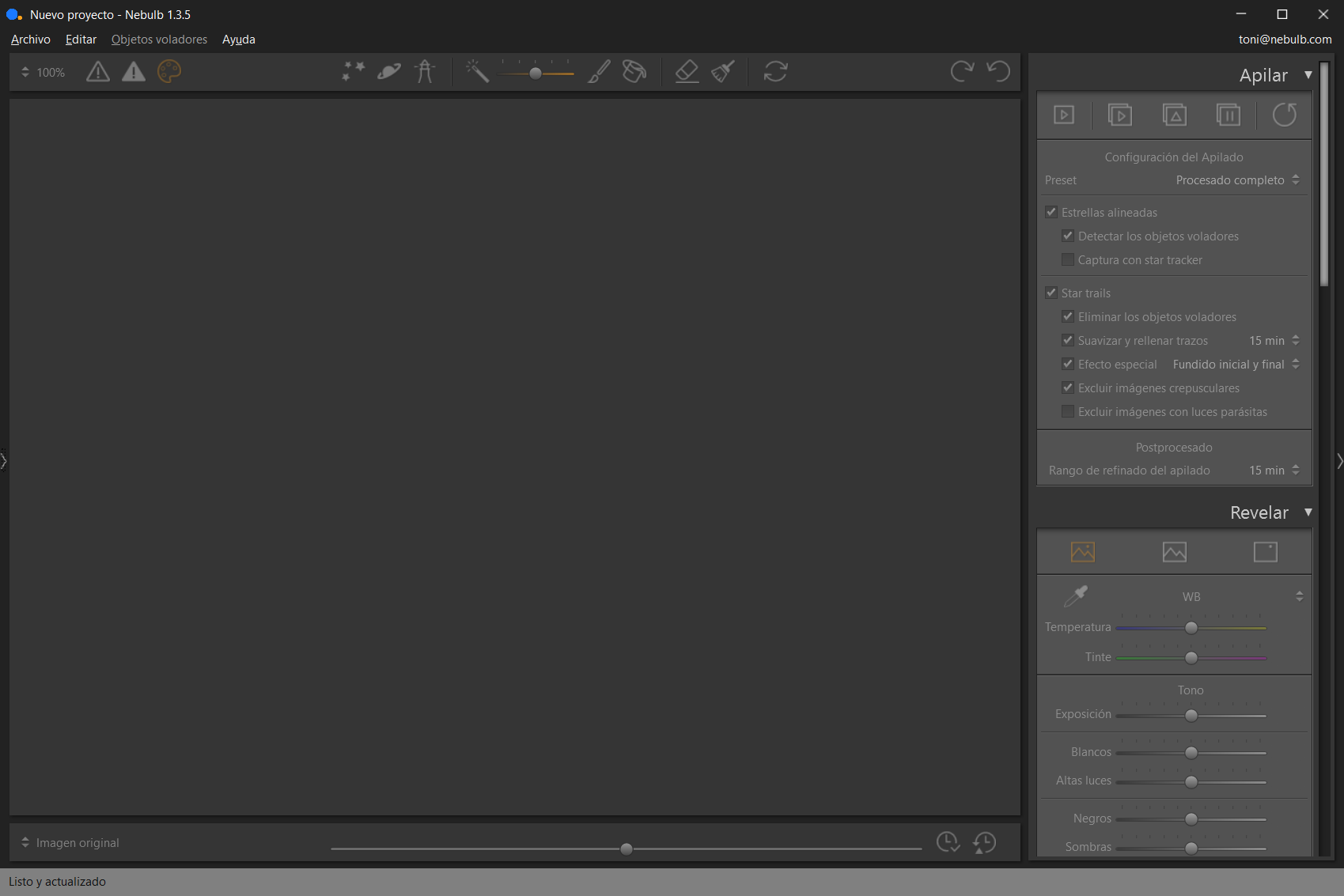The image size is (1344, 896).
Task: Click the single play stacking icon
Action: pyautogui.click(x=1064, y=115)
